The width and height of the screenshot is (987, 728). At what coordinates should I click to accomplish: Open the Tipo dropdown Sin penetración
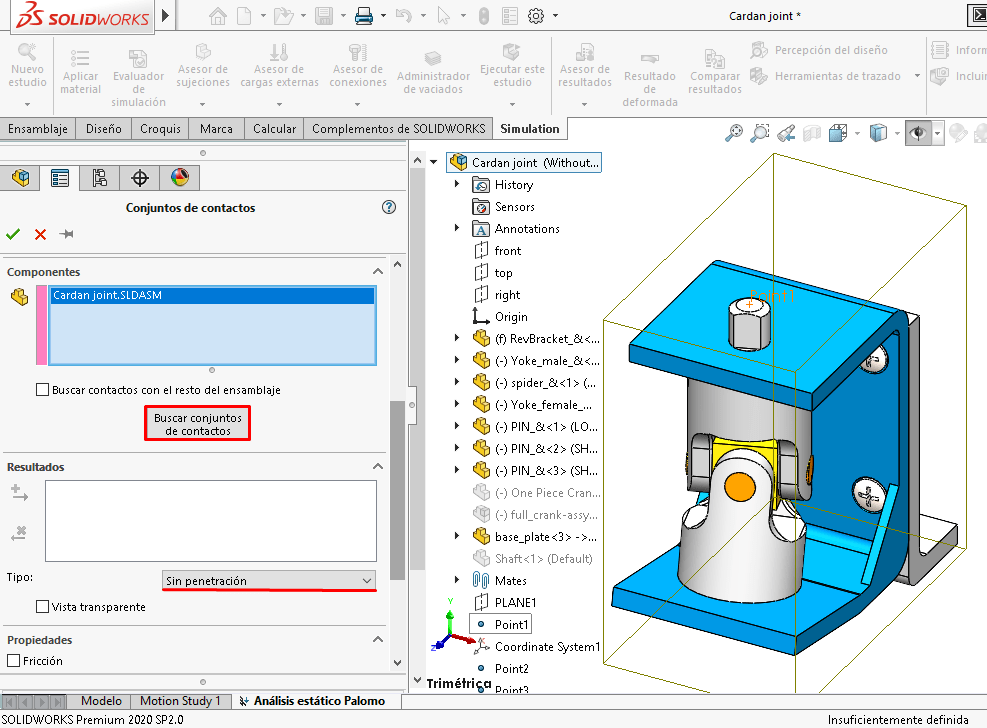tap(269, 580)
